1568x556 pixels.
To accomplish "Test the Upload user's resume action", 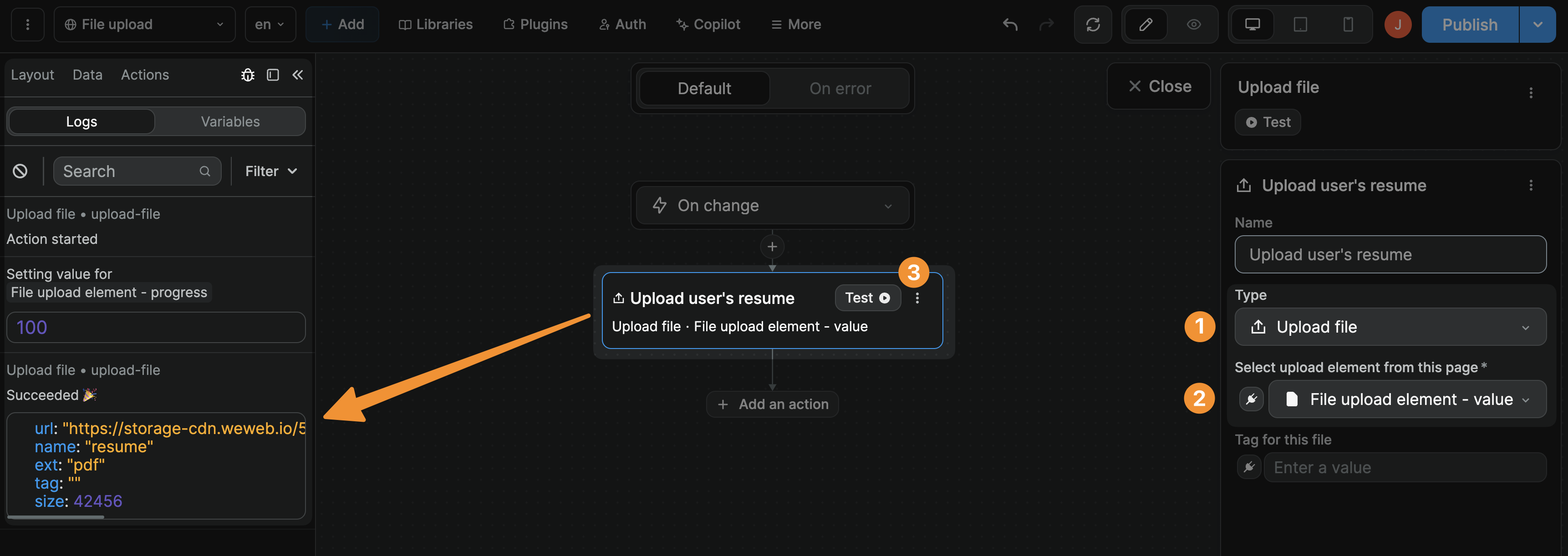I will 868,298.
